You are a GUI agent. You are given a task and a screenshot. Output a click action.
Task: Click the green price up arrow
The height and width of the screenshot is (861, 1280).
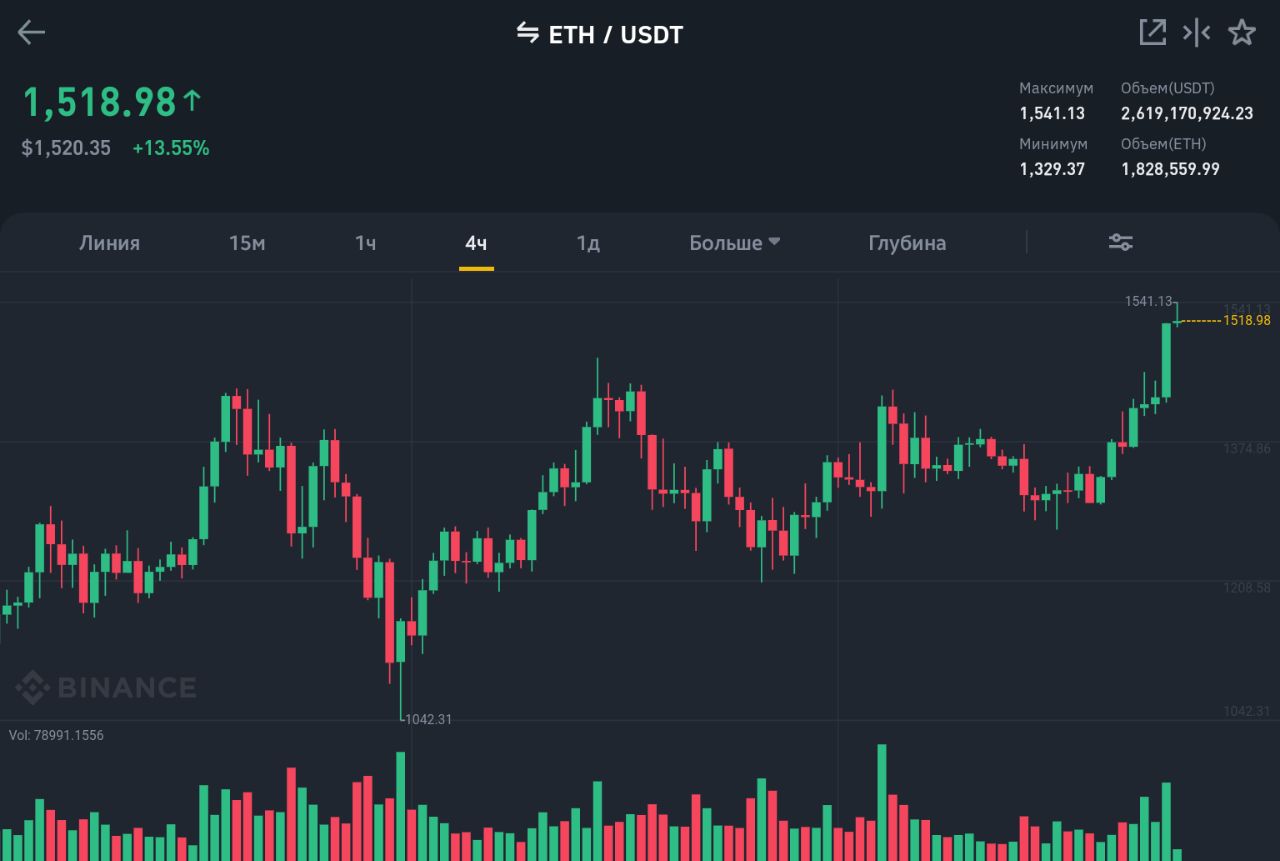[192, 100]
